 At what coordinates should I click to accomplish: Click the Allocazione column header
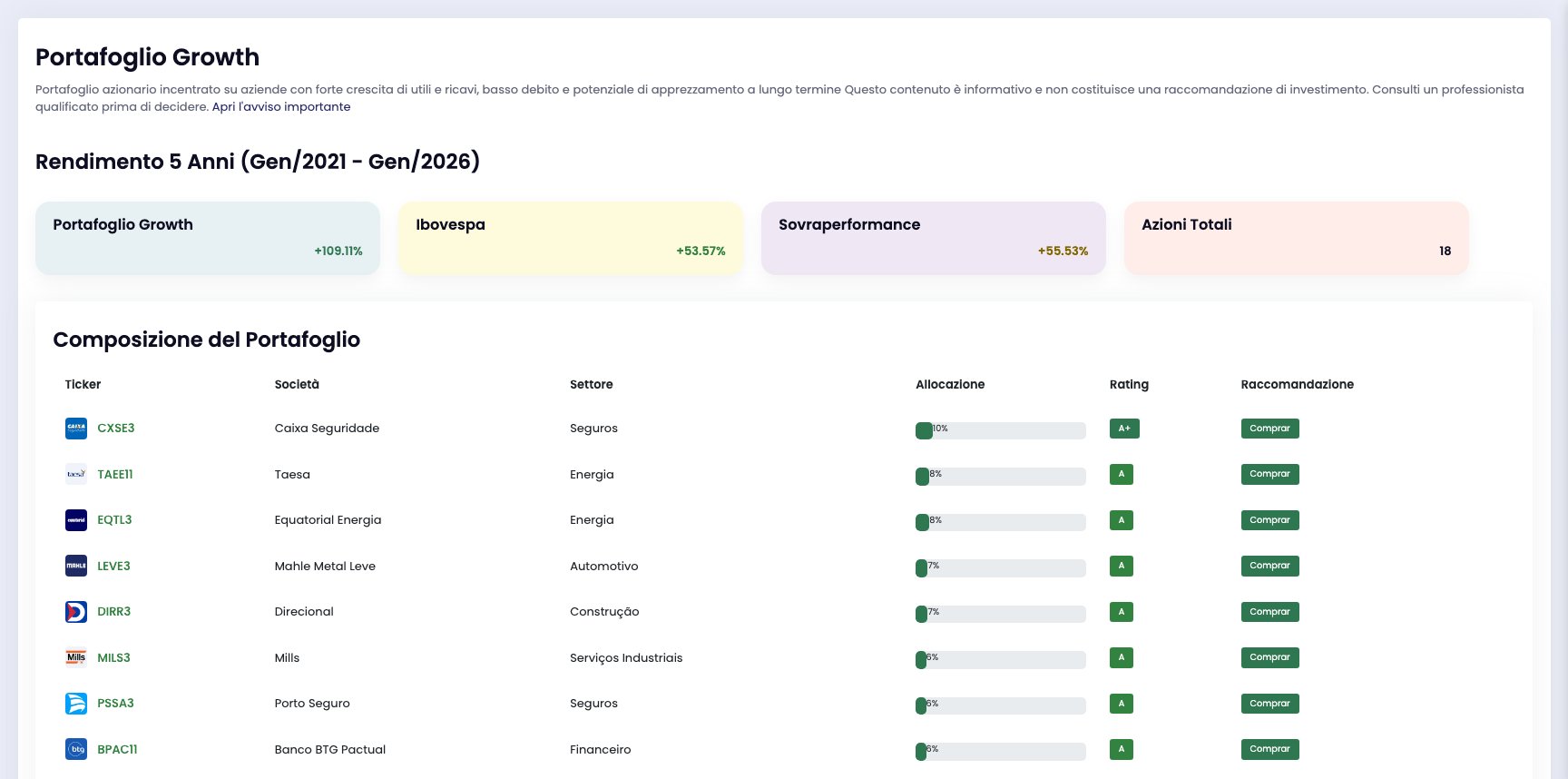click(x=950, y=384)
